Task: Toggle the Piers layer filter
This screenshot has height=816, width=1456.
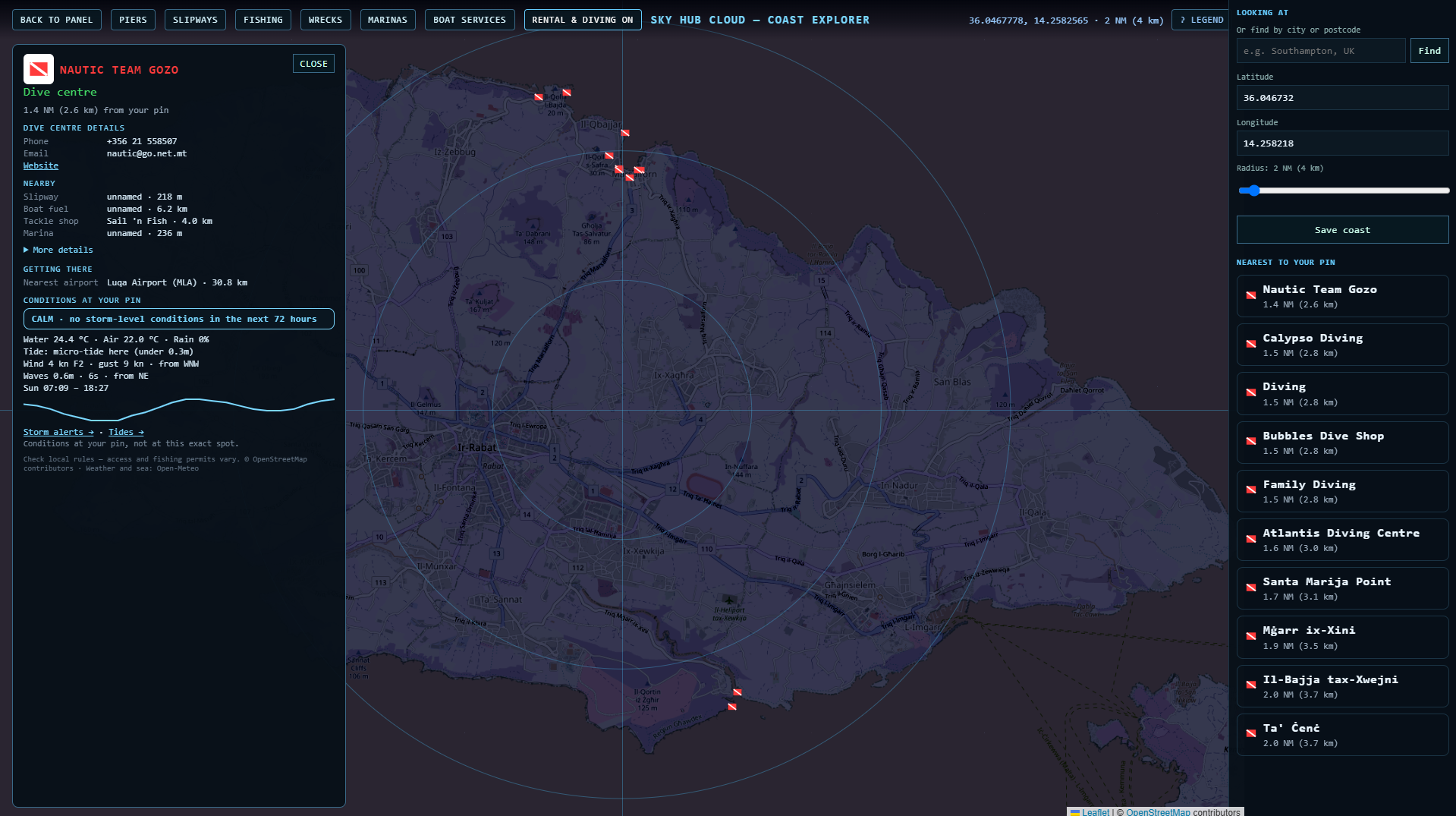Action: click(x=133, y=20)
